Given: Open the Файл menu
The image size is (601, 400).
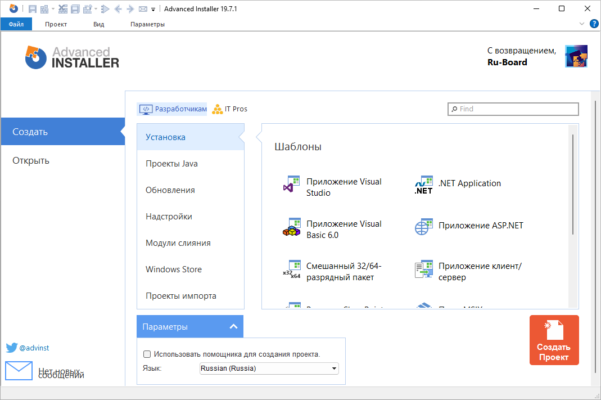Looking at the screenshot, I should (16, 24).
